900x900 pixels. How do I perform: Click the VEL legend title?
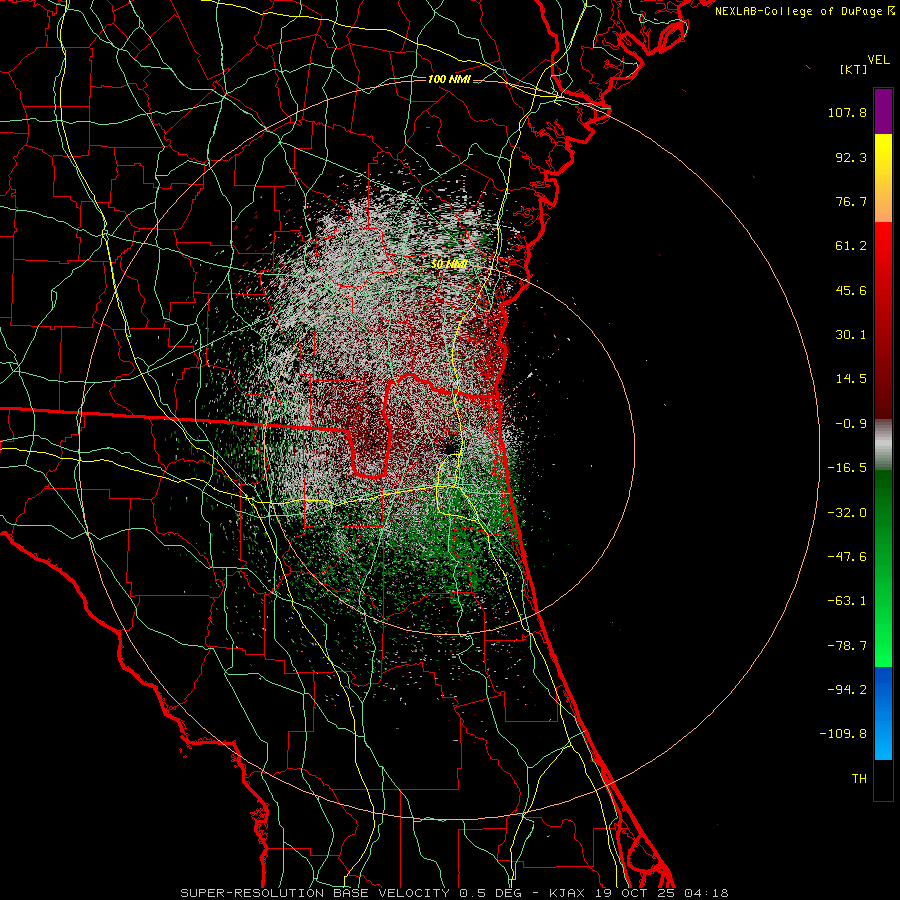pos(878,60)
